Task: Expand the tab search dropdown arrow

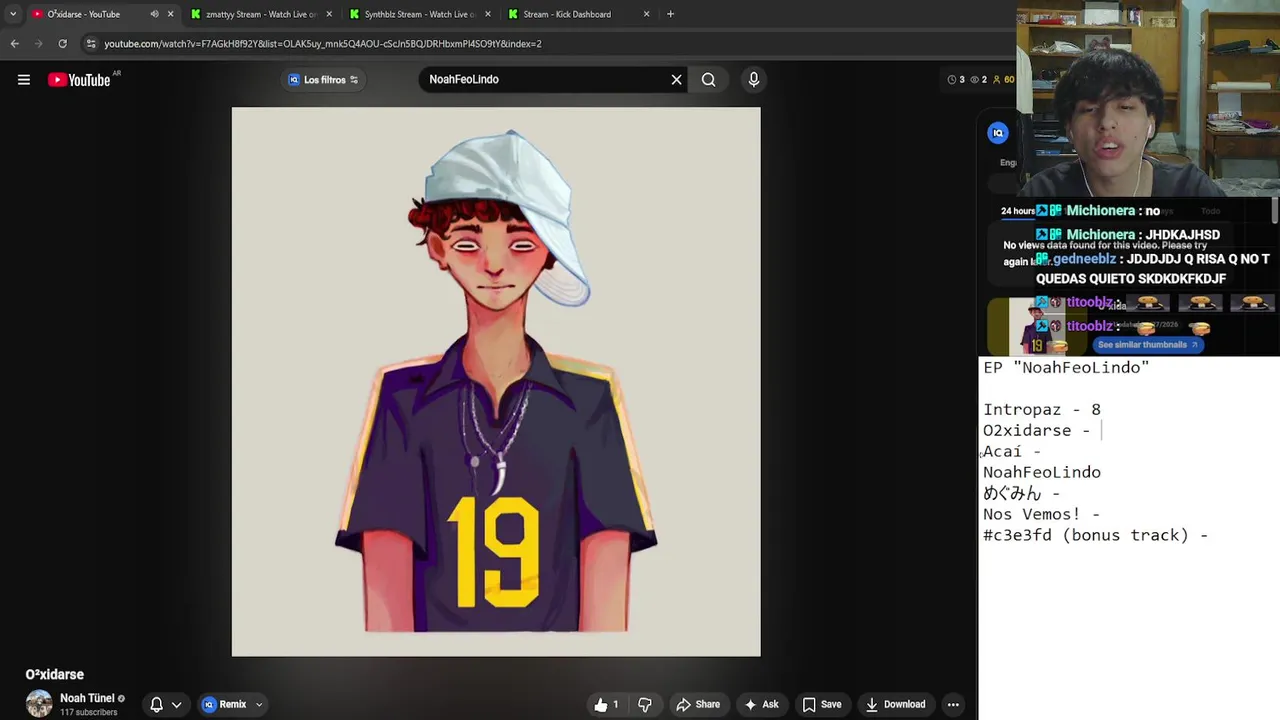Action: coord(12,14)
